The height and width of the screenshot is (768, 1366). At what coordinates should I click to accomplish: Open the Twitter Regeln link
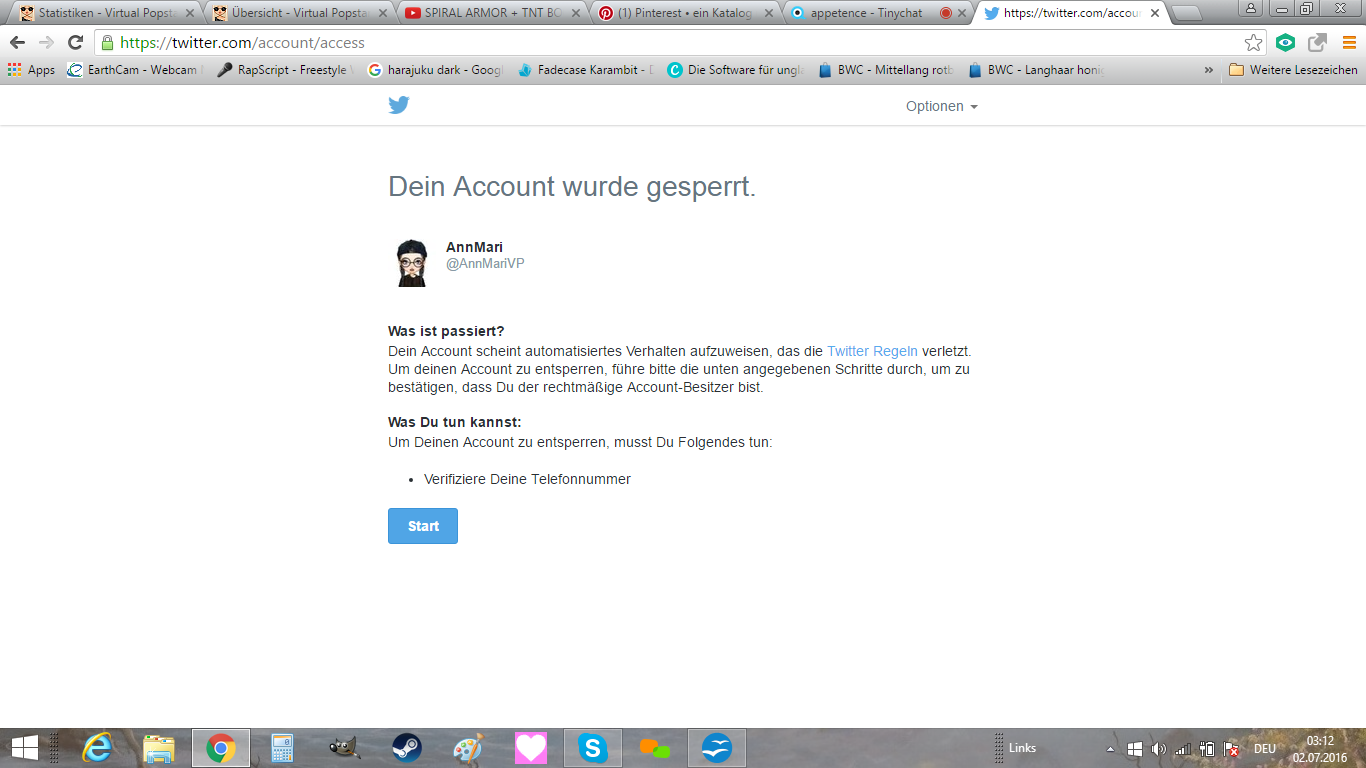point(872,351)
